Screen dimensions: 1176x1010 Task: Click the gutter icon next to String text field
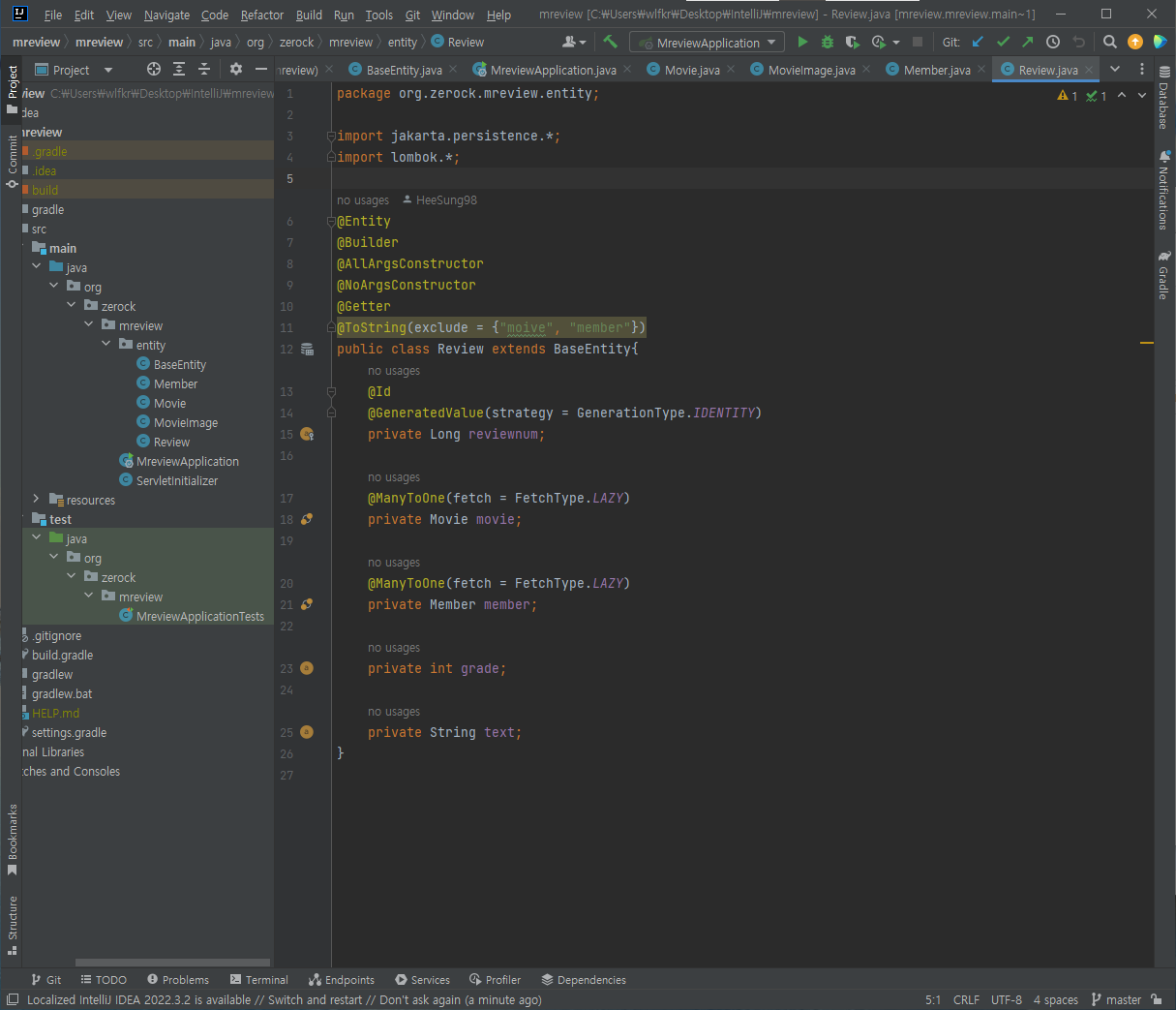[x=307, y=732]
